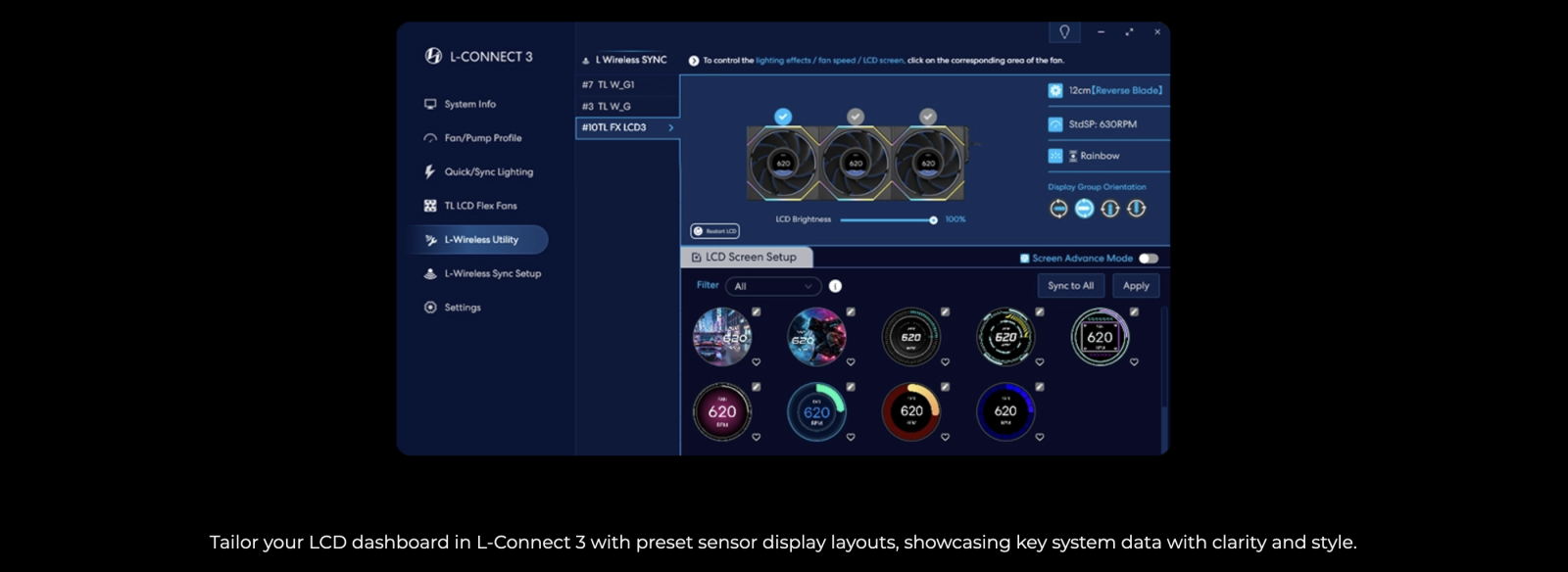Select the highlighted second orientation icon
Screen dimensions: 1568x572
[1084, 208]
